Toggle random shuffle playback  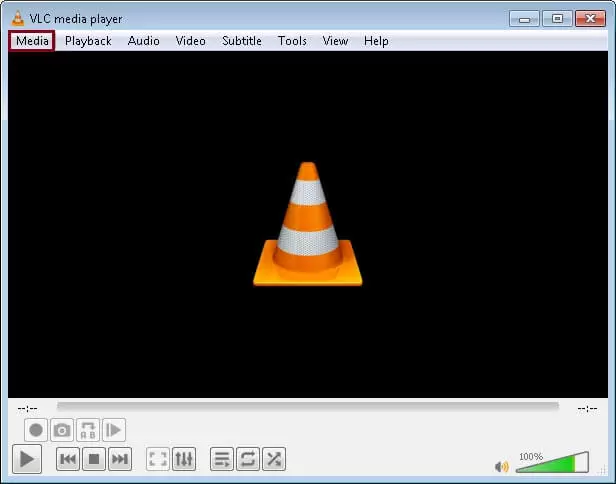(x=274, y=459)
